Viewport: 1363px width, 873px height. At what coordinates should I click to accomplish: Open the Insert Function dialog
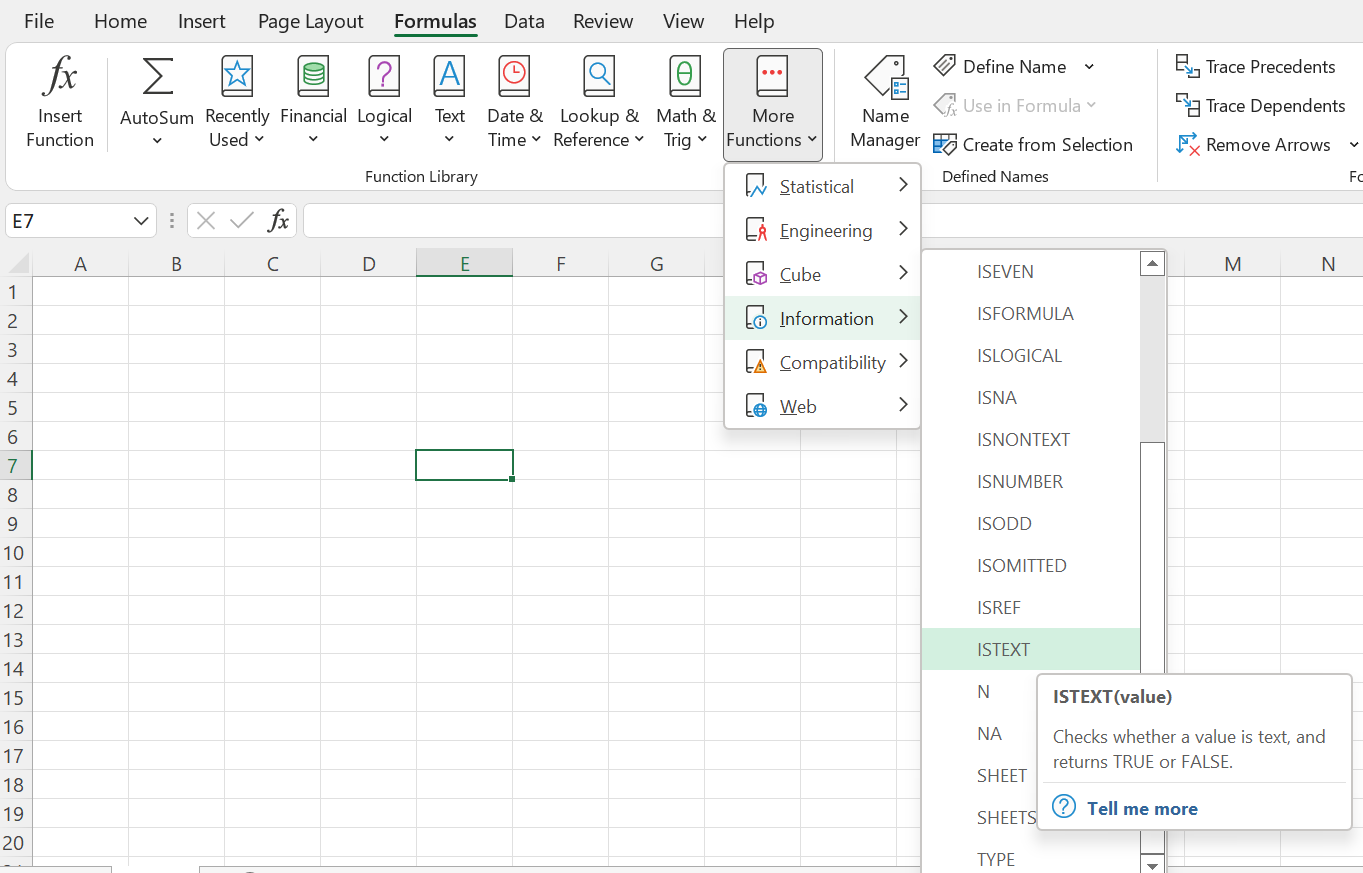click(60, 103)
